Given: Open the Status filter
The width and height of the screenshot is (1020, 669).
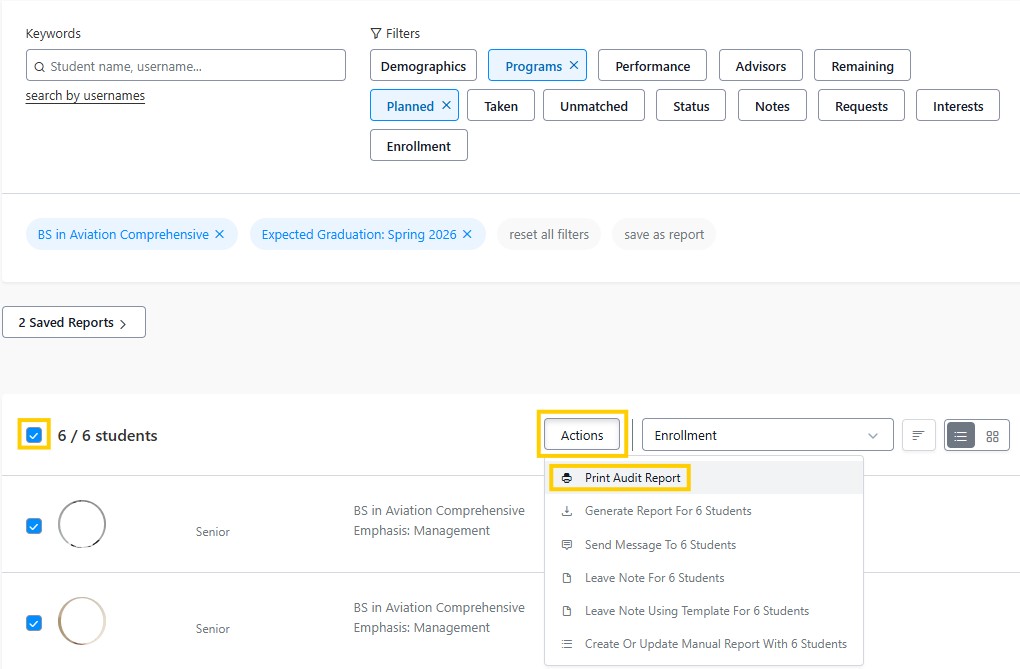Looking at the screenshot, I should coord(691,105).
